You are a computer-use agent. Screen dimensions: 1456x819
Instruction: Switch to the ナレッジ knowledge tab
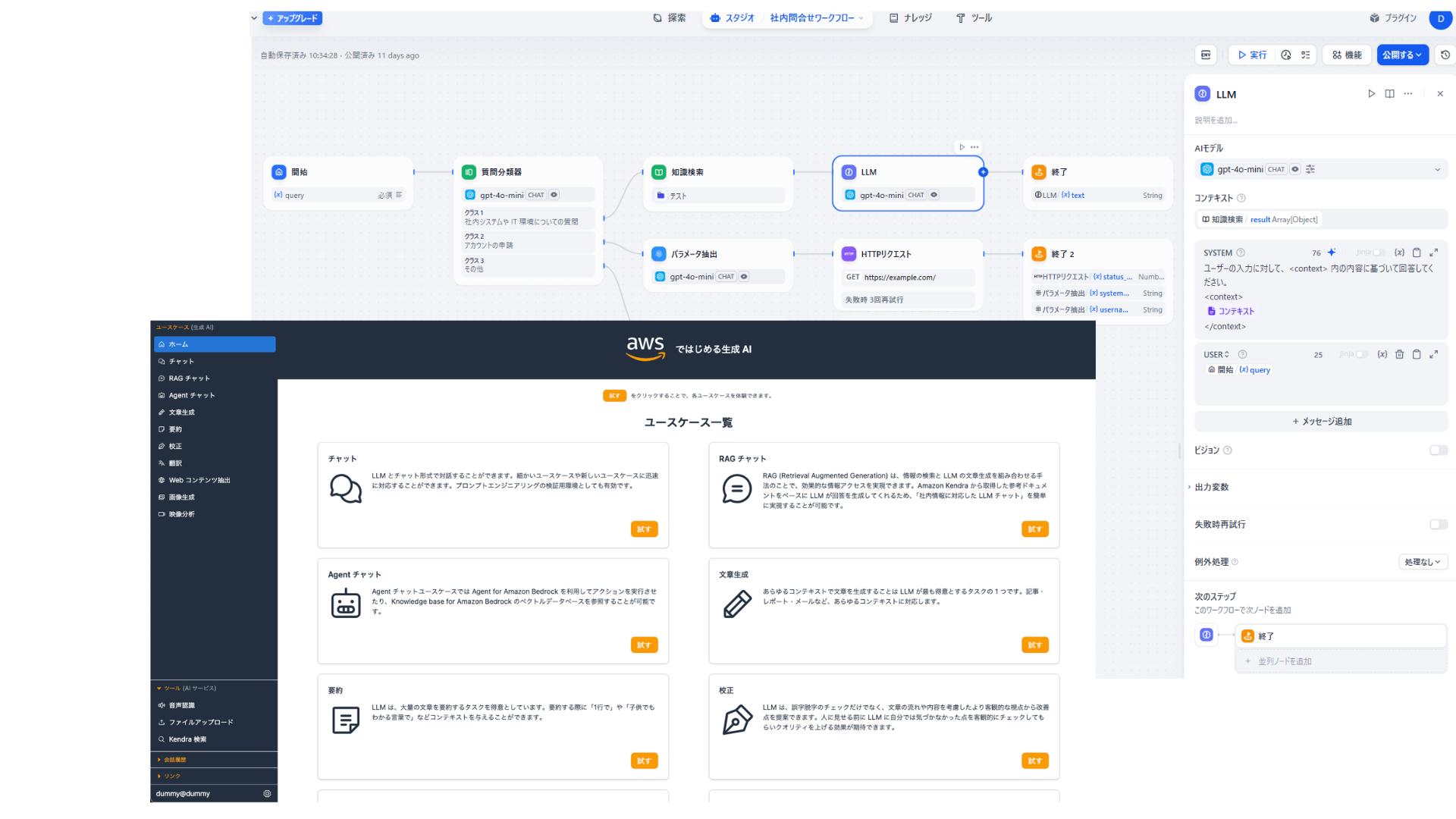(x=911, y=18)
